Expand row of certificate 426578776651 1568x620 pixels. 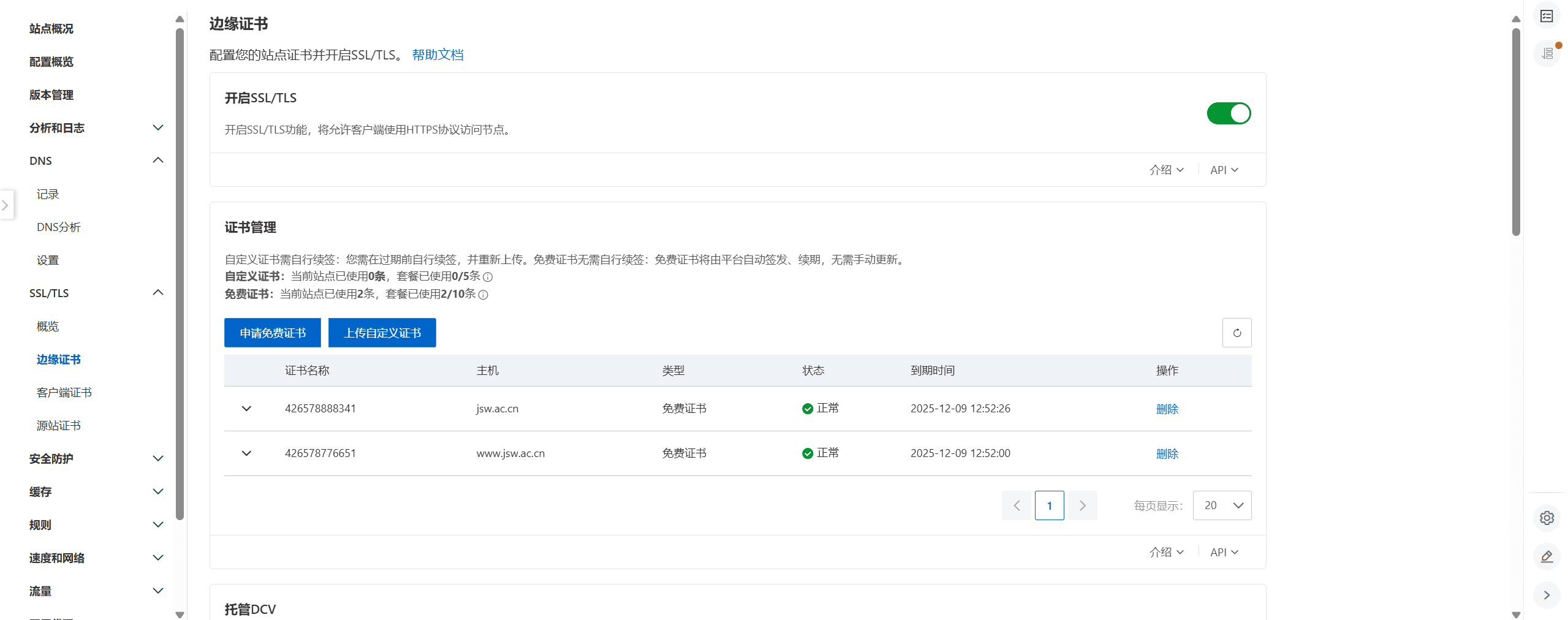coord(246,453)
